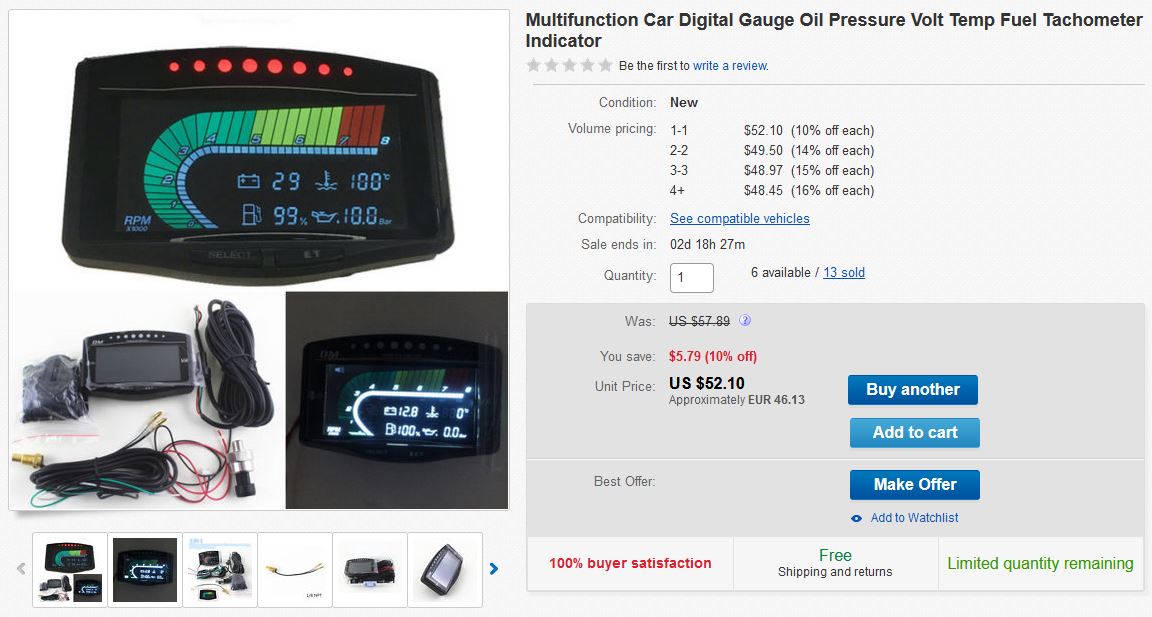
Task: Show next thumbnails with the right arrow
Action: click(x=494, y=569)
